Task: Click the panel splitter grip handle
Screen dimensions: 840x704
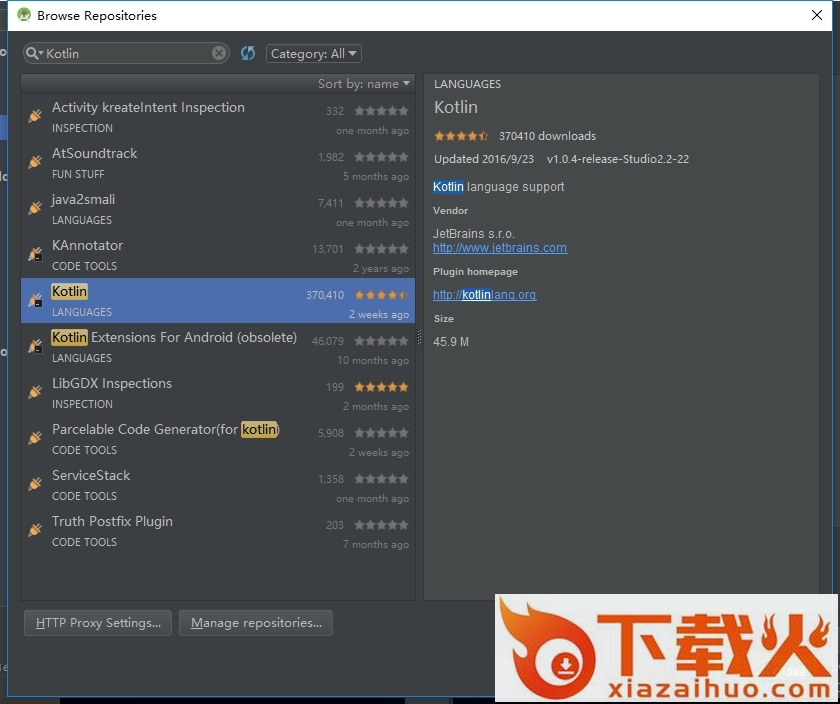Action: coord(419,337)
